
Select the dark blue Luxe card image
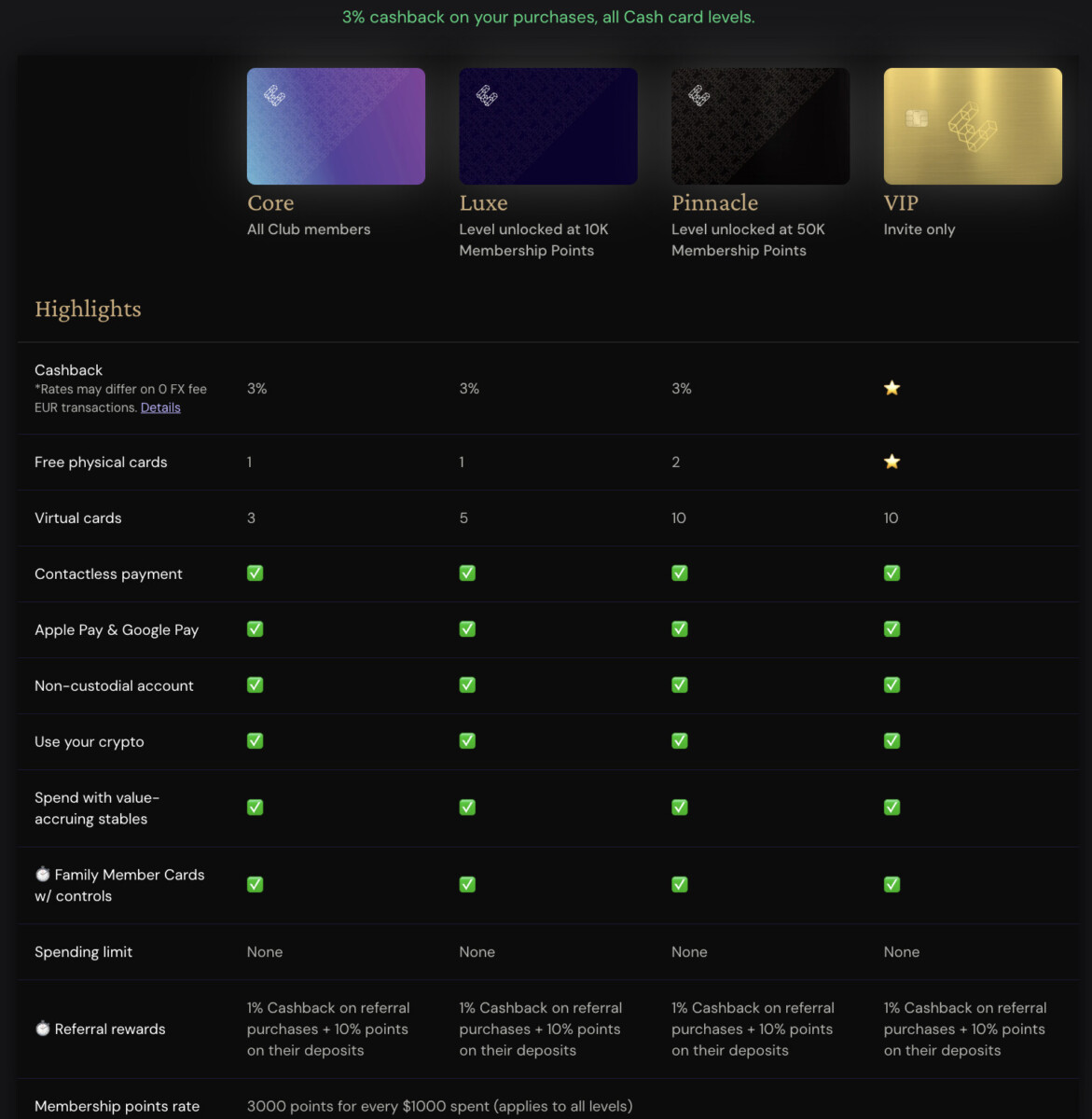[548, 126]
